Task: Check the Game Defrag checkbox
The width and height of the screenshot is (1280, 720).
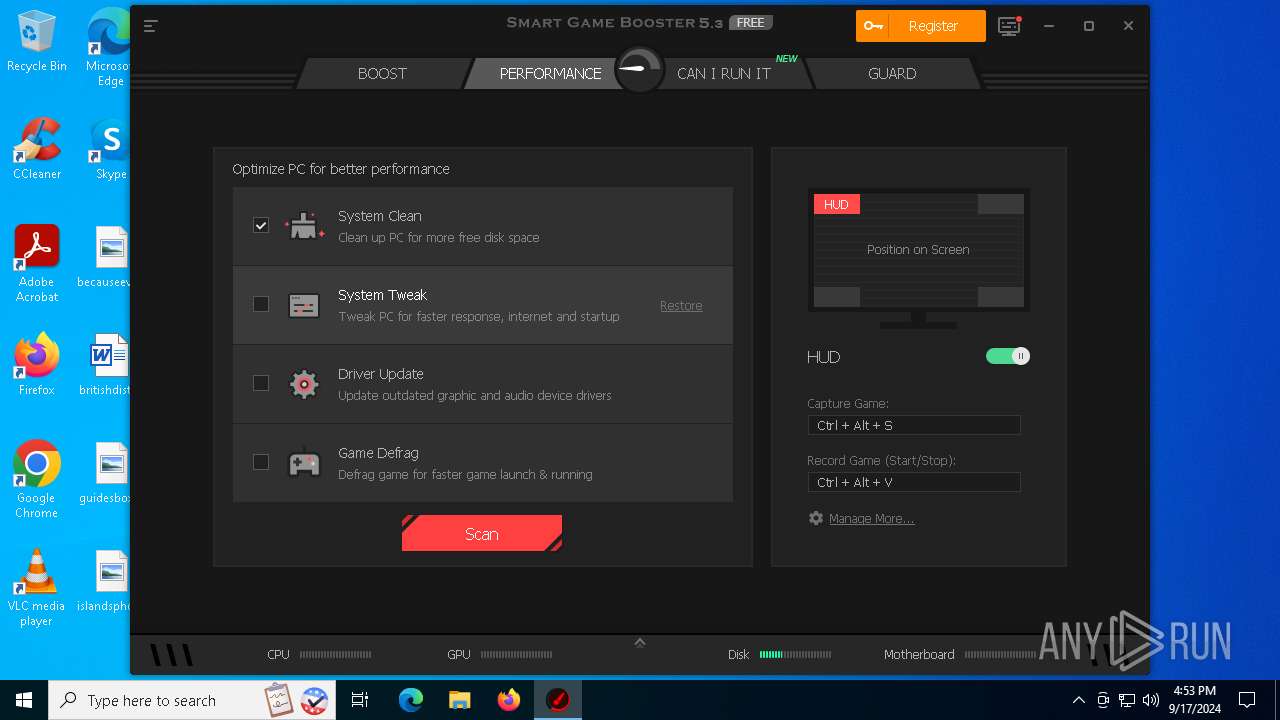Action: [x=261, y=462]
